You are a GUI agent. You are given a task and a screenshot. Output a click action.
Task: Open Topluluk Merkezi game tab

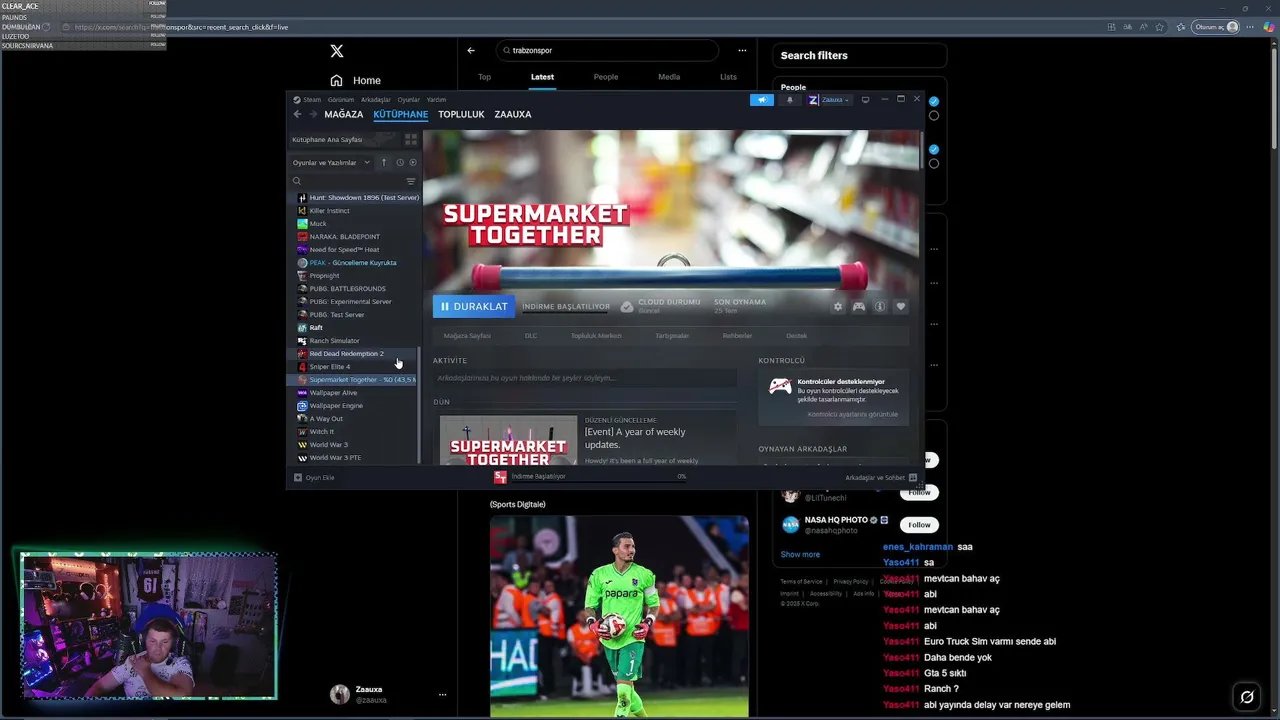tap(596, 336)
